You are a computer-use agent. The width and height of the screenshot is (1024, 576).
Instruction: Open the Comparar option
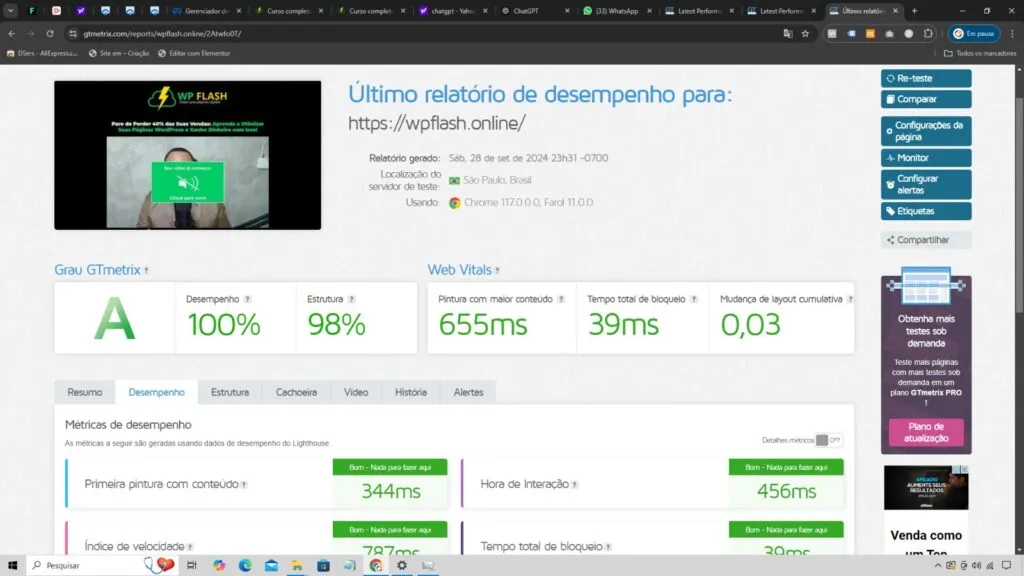925,99
